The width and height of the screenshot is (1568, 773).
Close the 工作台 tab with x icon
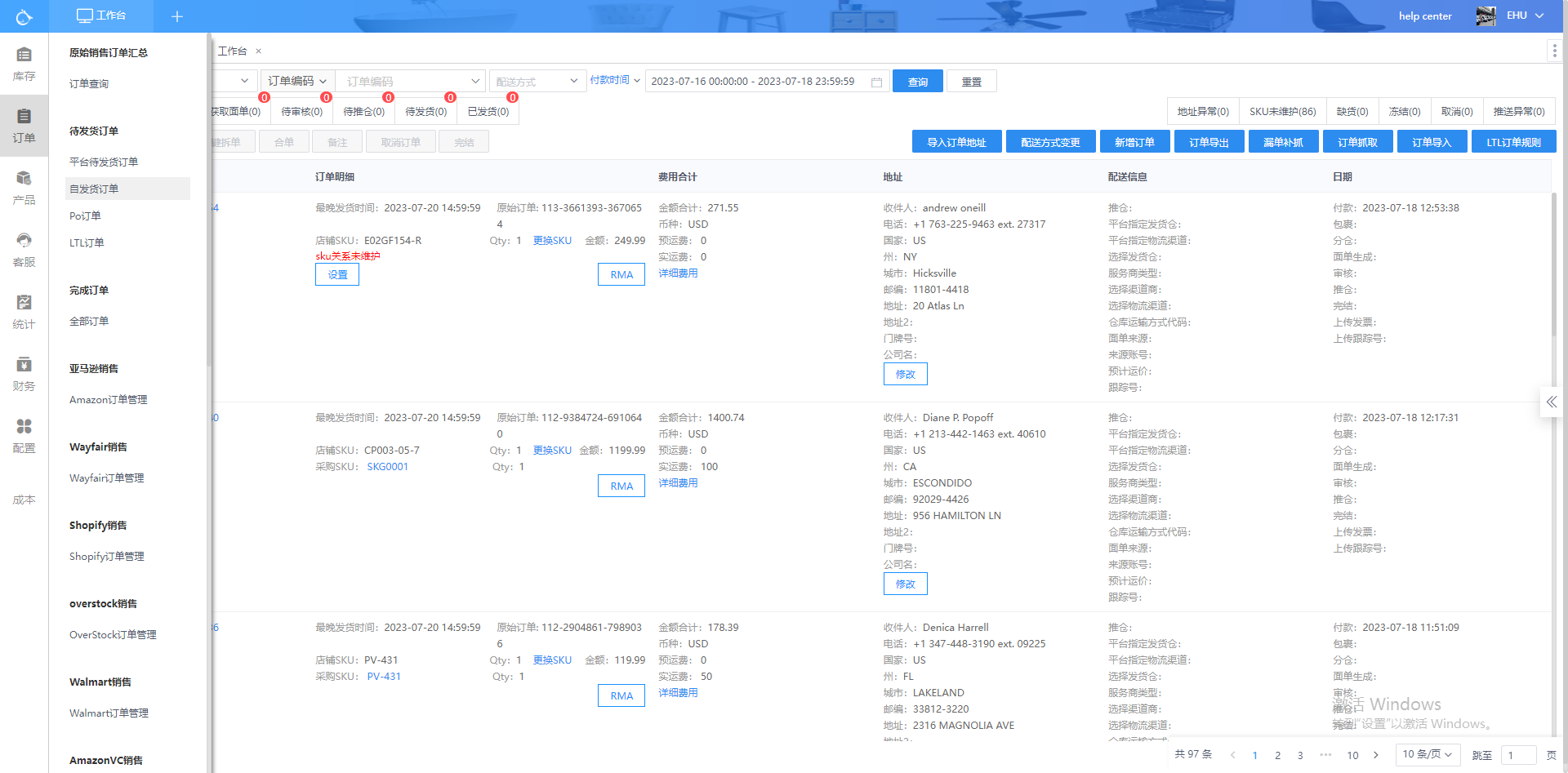point(259,51)
